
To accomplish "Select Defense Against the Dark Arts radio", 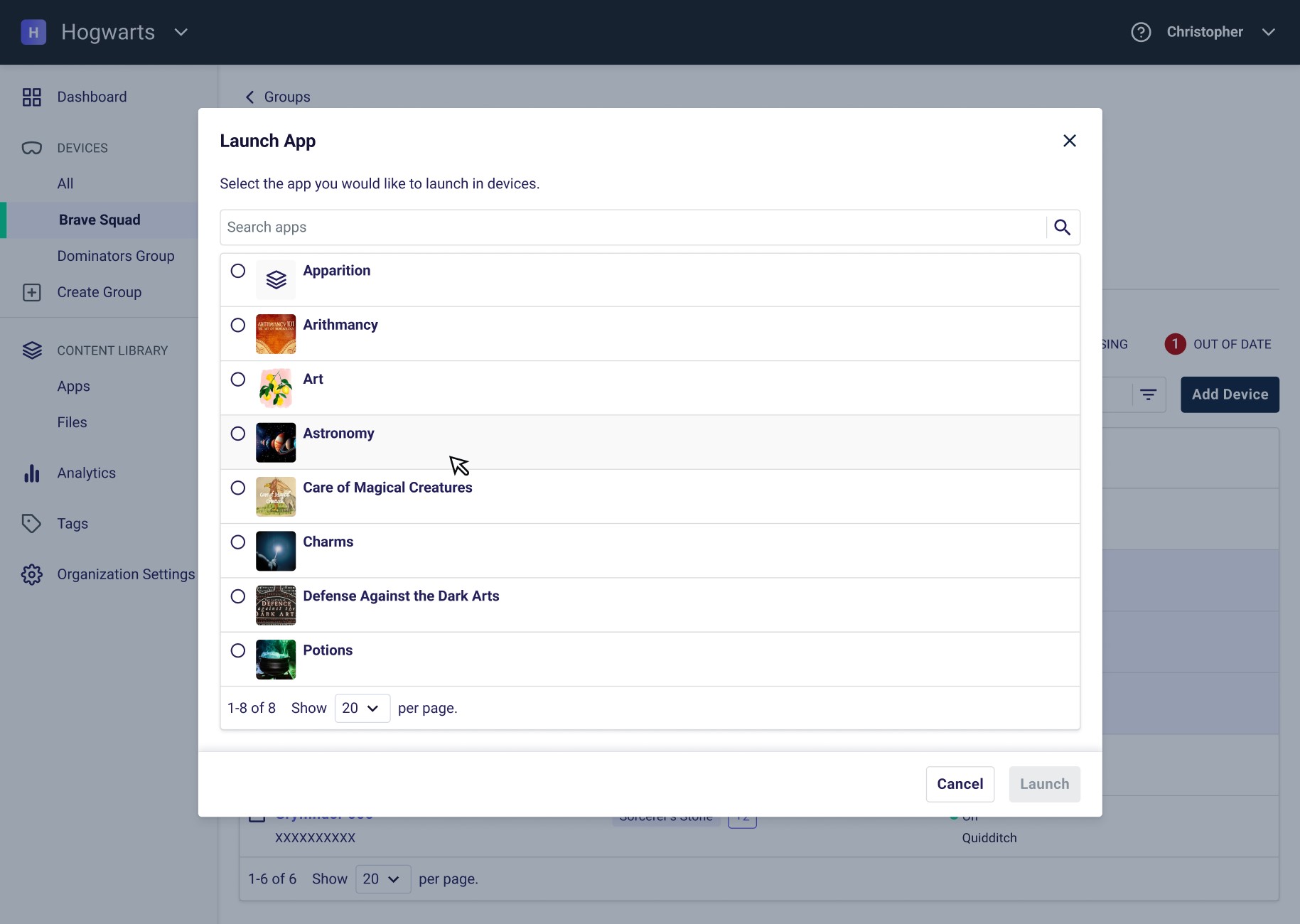I will 238,596.
